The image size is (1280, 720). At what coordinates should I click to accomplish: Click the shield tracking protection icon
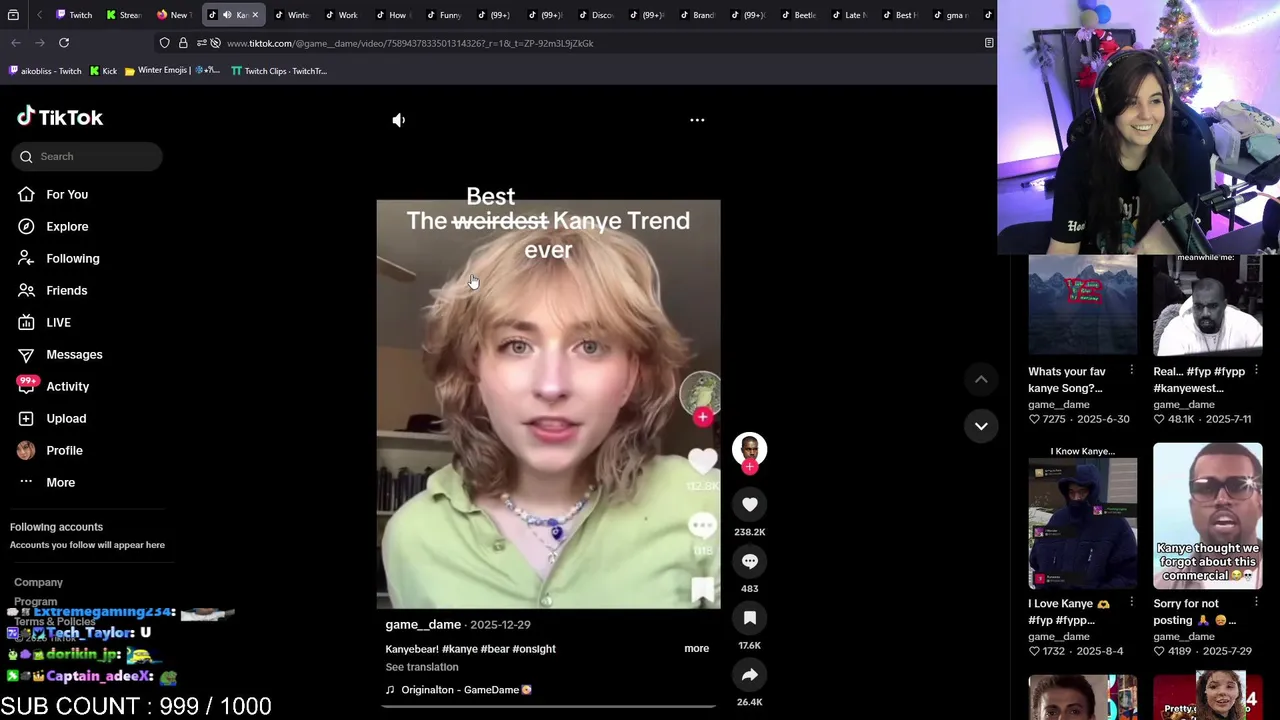click(x=165, y=43)
